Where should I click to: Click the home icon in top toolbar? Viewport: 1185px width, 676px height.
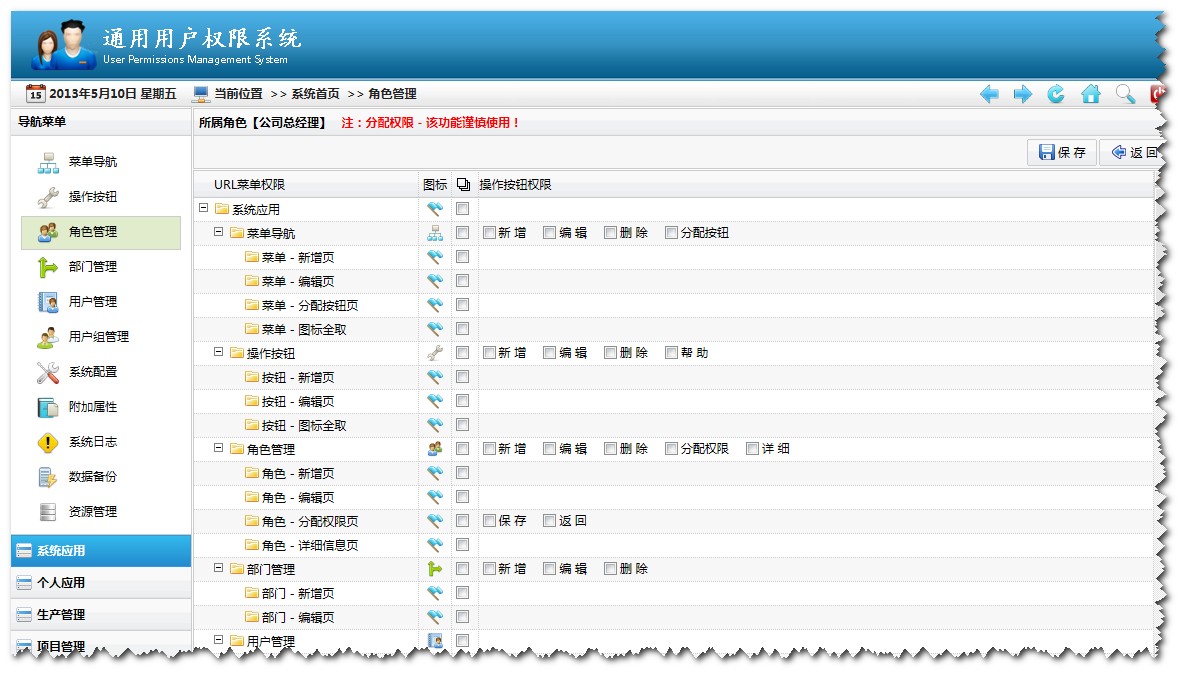[x=1090, y=93]
